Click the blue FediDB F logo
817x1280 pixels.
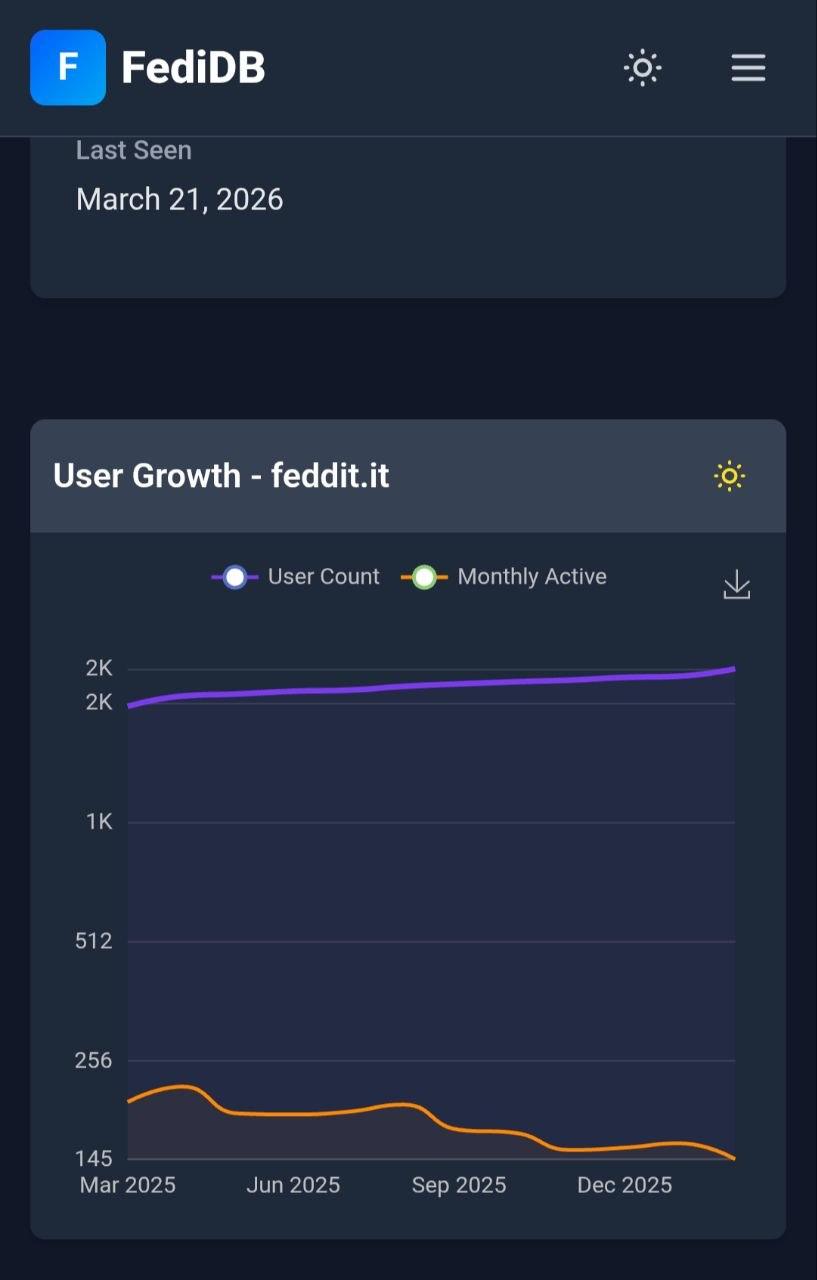68,68
